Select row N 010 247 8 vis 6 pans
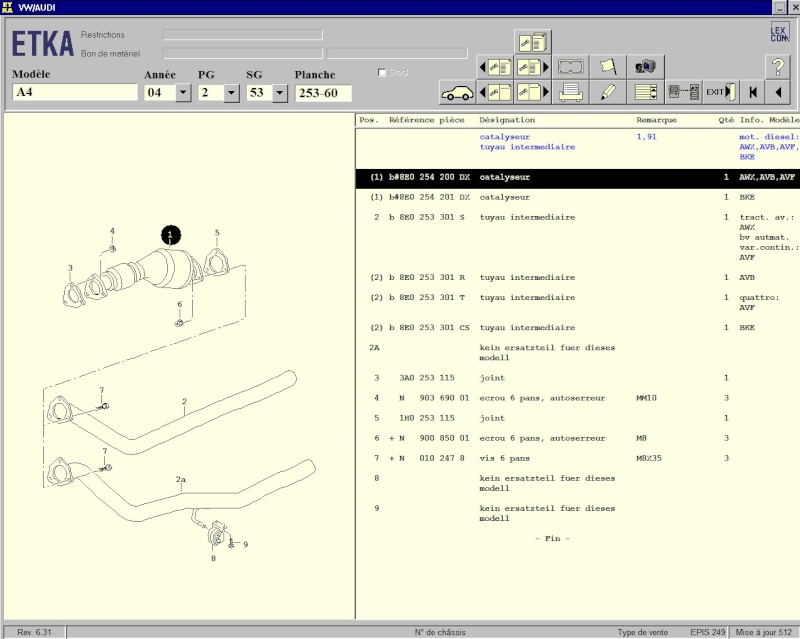 click(578, 458)
